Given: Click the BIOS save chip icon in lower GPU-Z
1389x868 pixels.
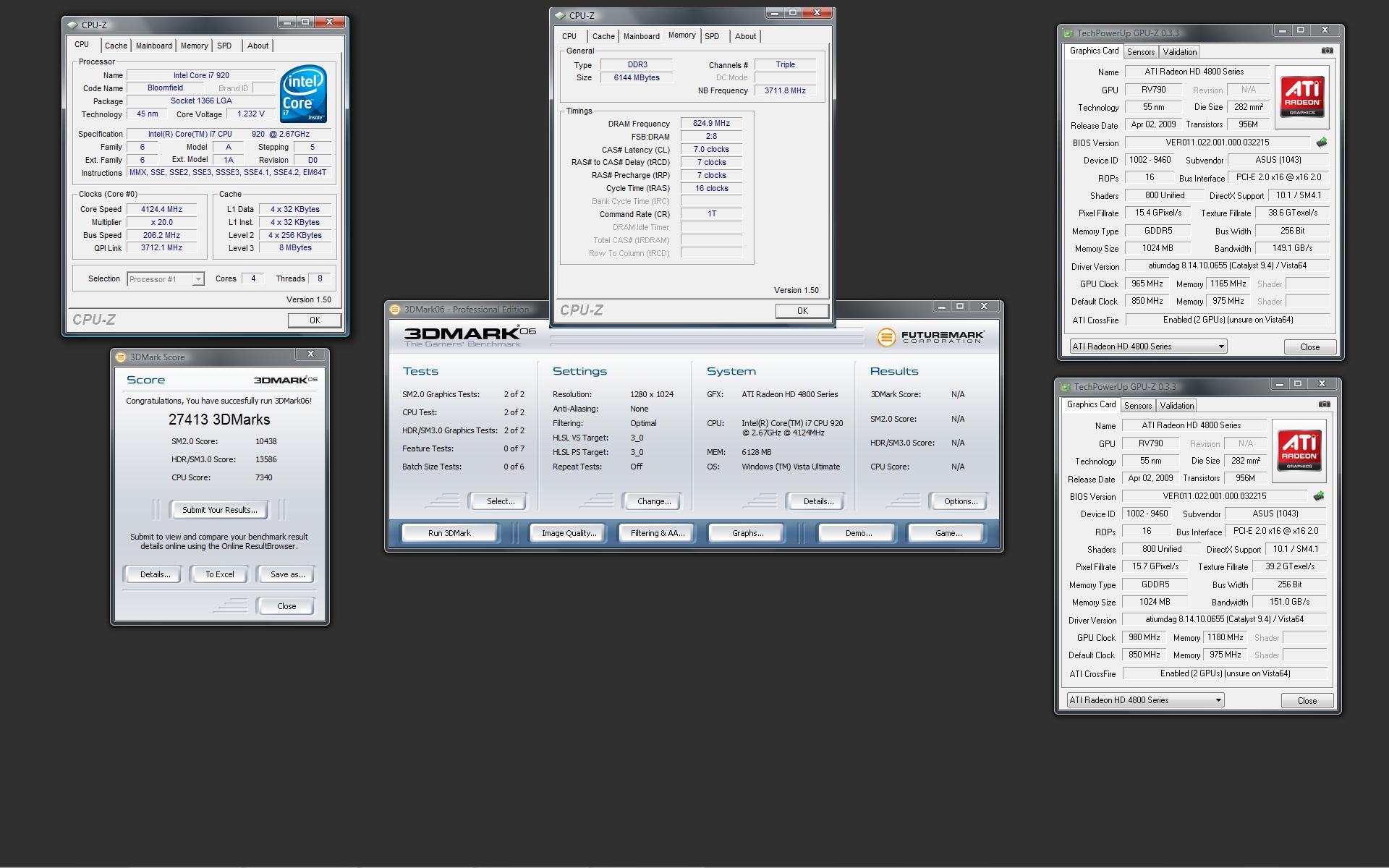Looking at the screenshot, I should click(x=1318, y=496).
